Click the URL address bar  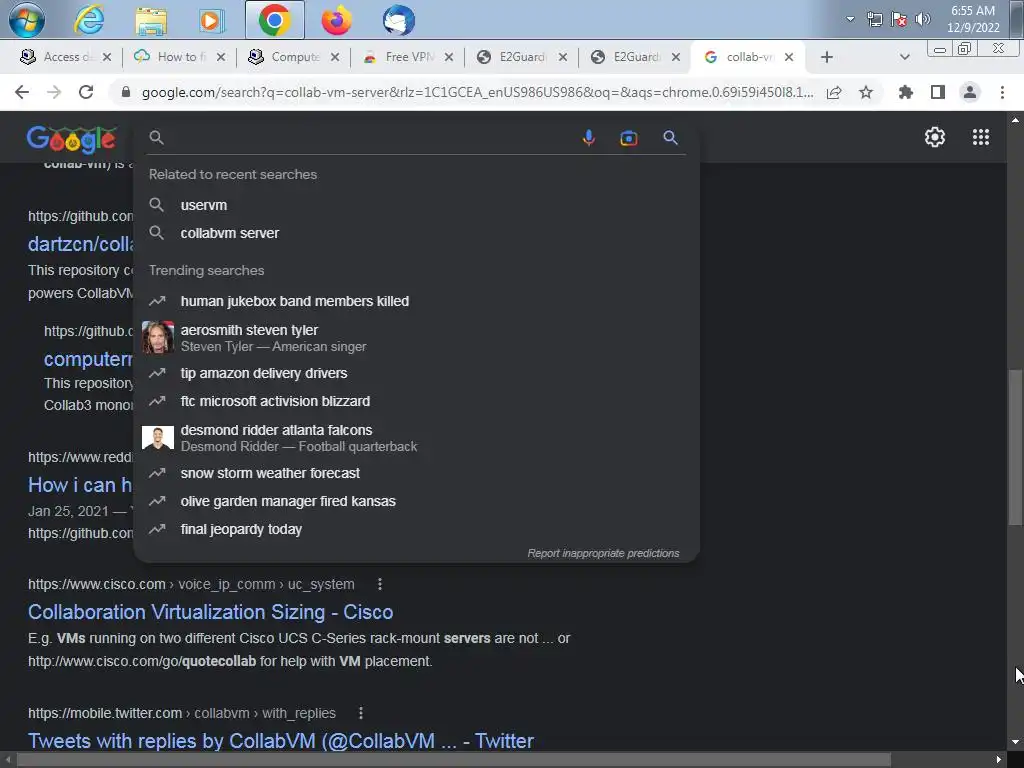point(477,92)
